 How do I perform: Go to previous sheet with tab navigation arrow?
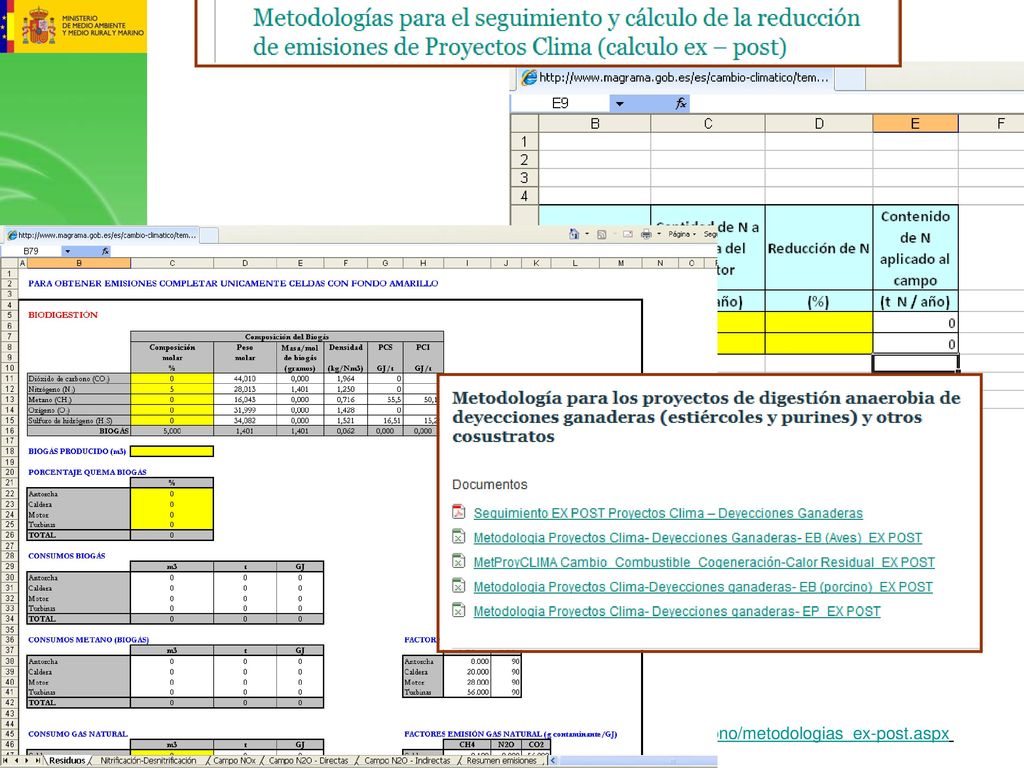pyautogui.click(x=17, y=760)
